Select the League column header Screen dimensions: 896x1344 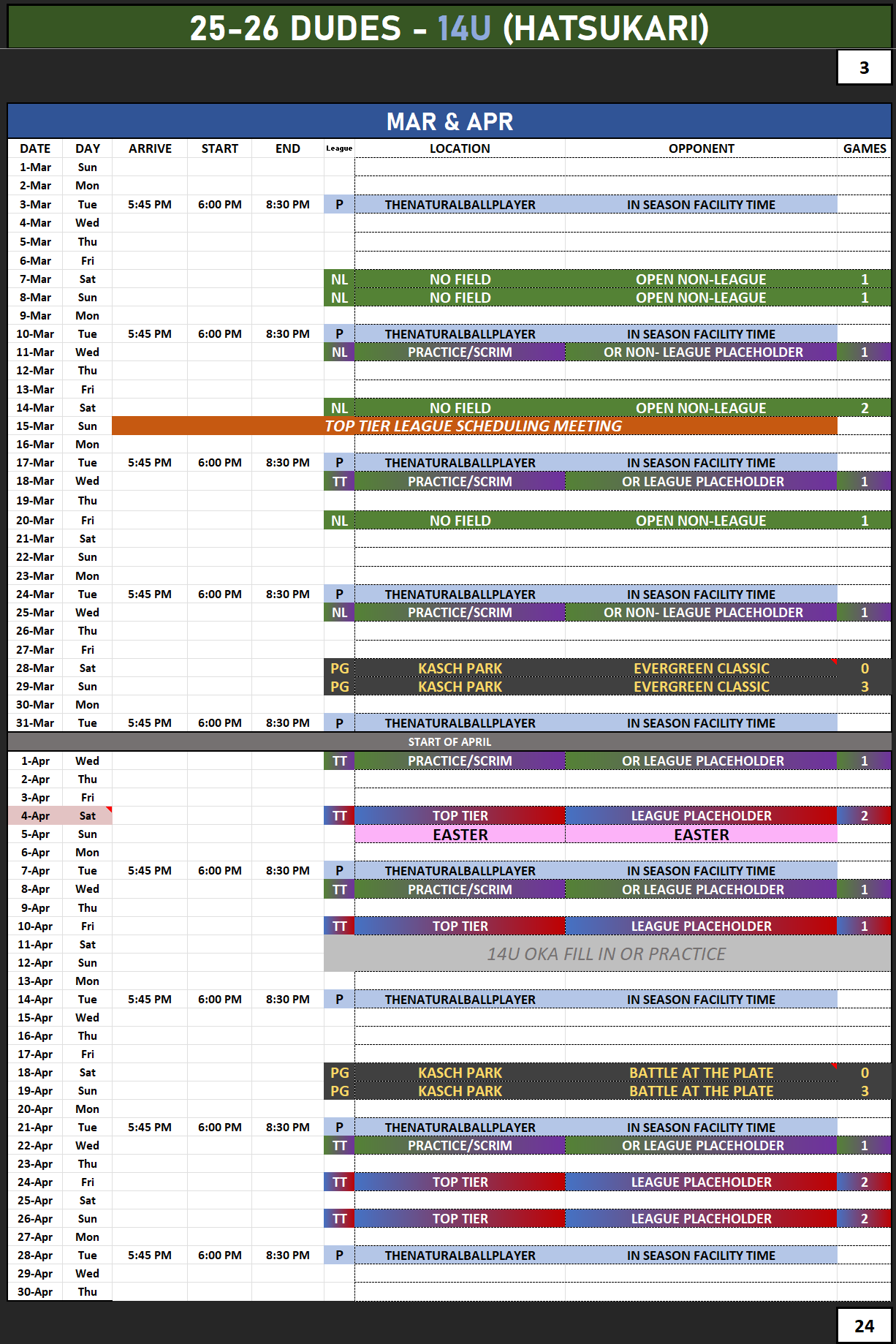tap(339, 148)
